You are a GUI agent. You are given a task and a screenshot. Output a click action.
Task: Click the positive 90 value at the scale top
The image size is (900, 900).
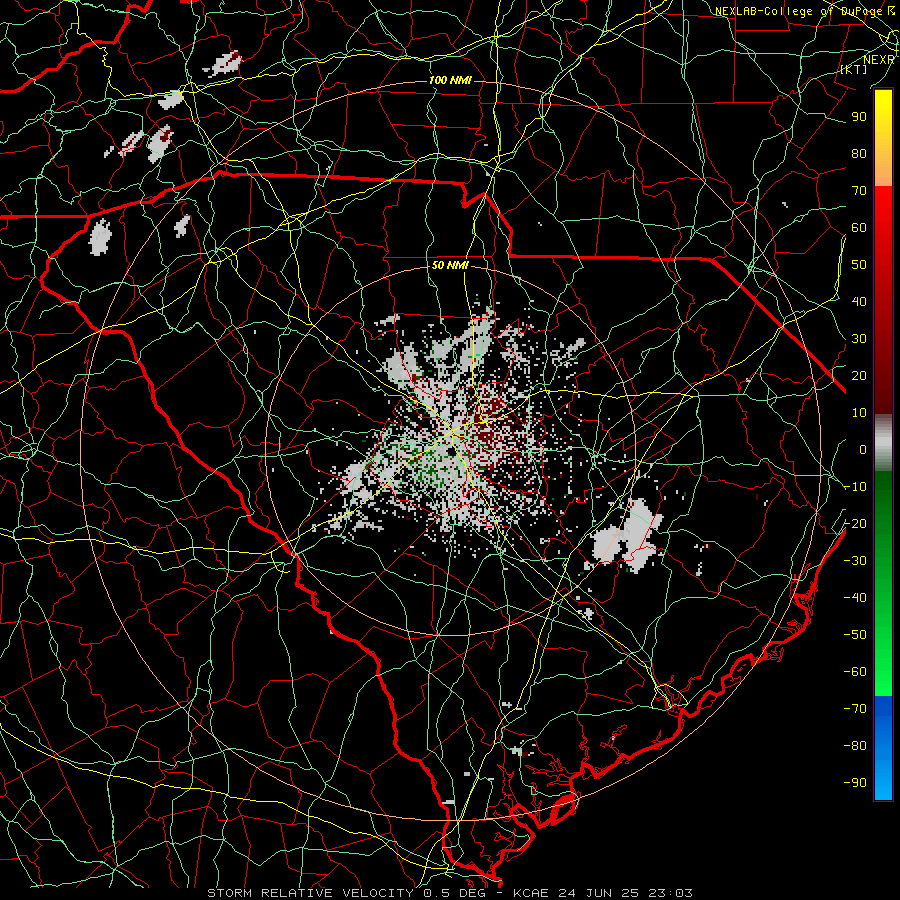click(x=859, y=117)
